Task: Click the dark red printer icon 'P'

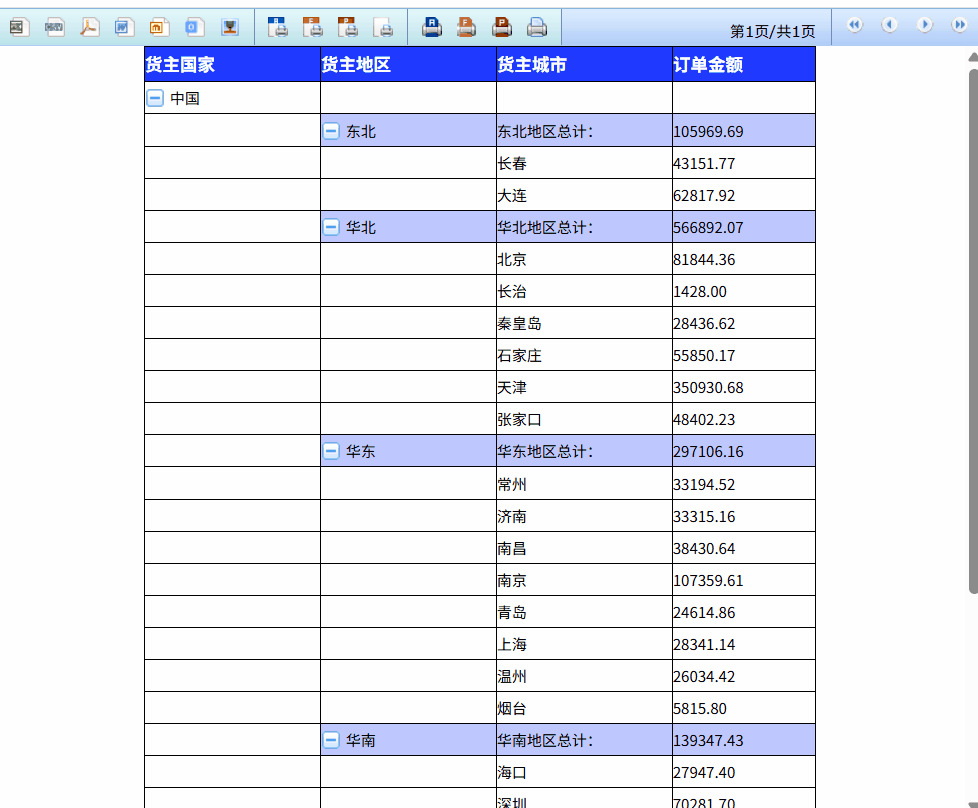Action: [x=501, y=27]
